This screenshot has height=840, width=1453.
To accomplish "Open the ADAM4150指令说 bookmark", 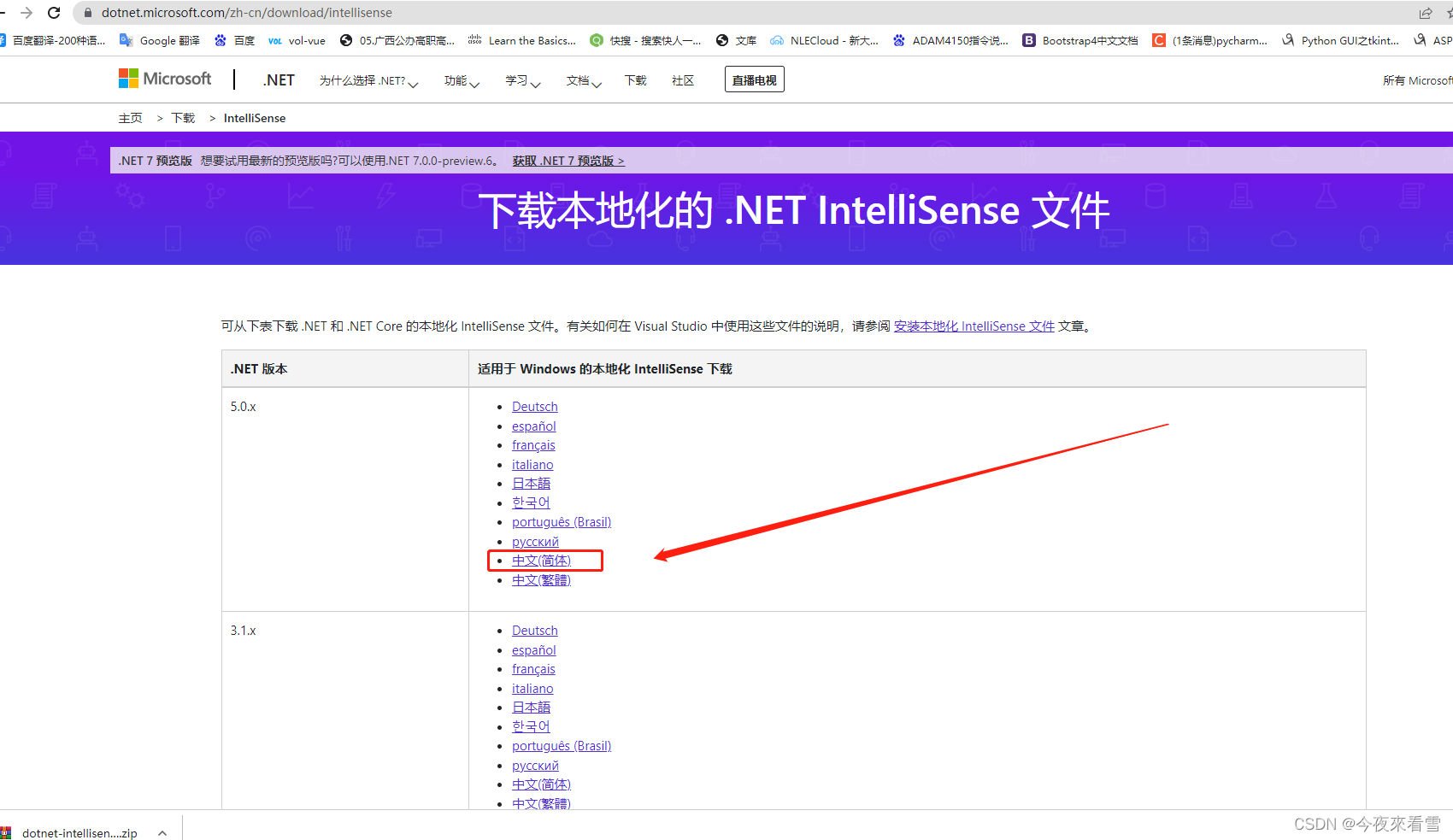I will tap(950, 40).
